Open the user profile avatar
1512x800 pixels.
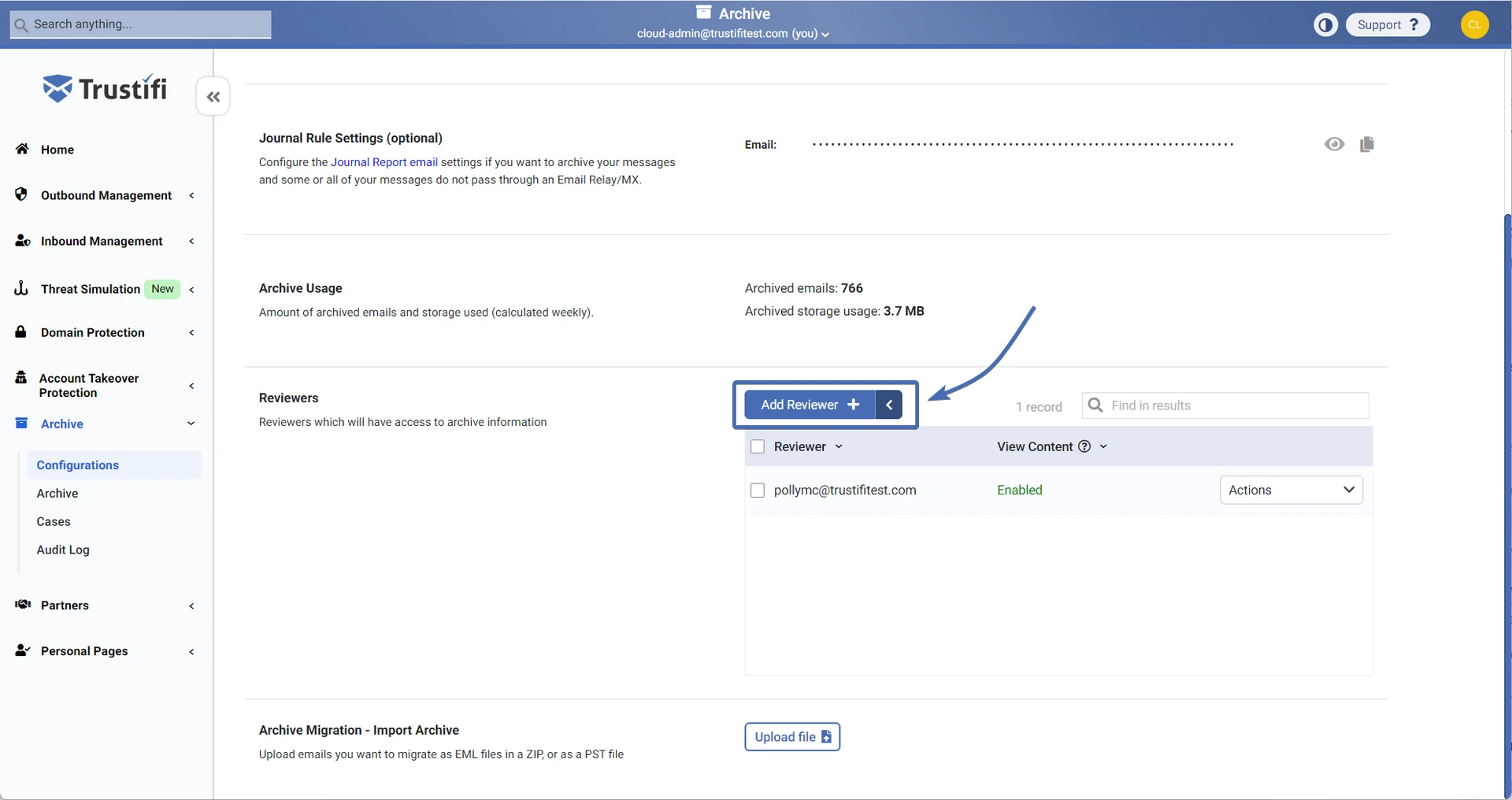click(x=1474, y=25)
